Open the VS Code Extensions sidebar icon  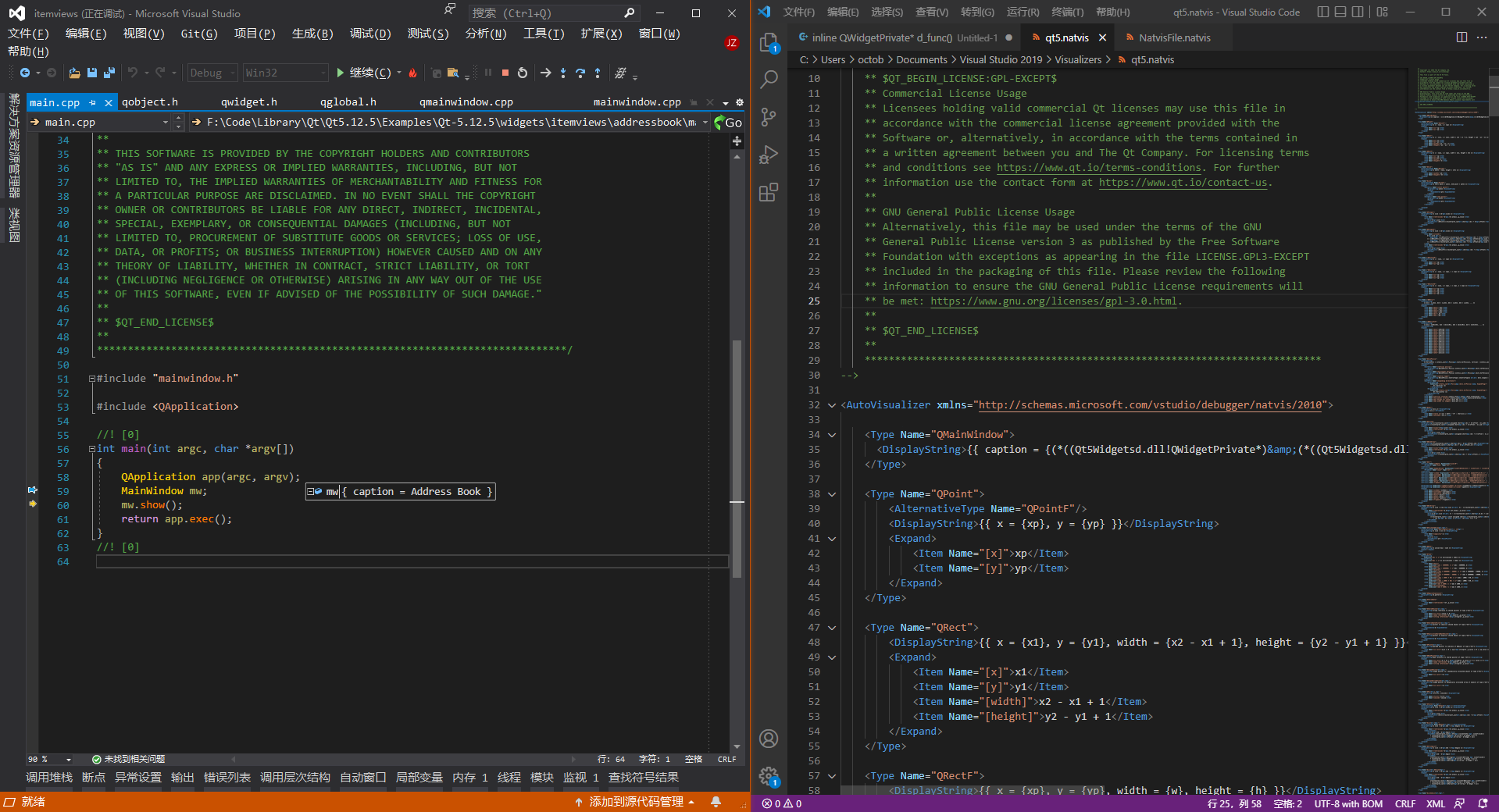[x=769, y=192]
